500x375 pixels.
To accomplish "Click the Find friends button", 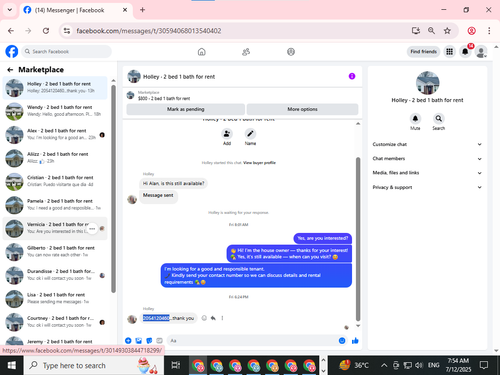I will point(423,52).
